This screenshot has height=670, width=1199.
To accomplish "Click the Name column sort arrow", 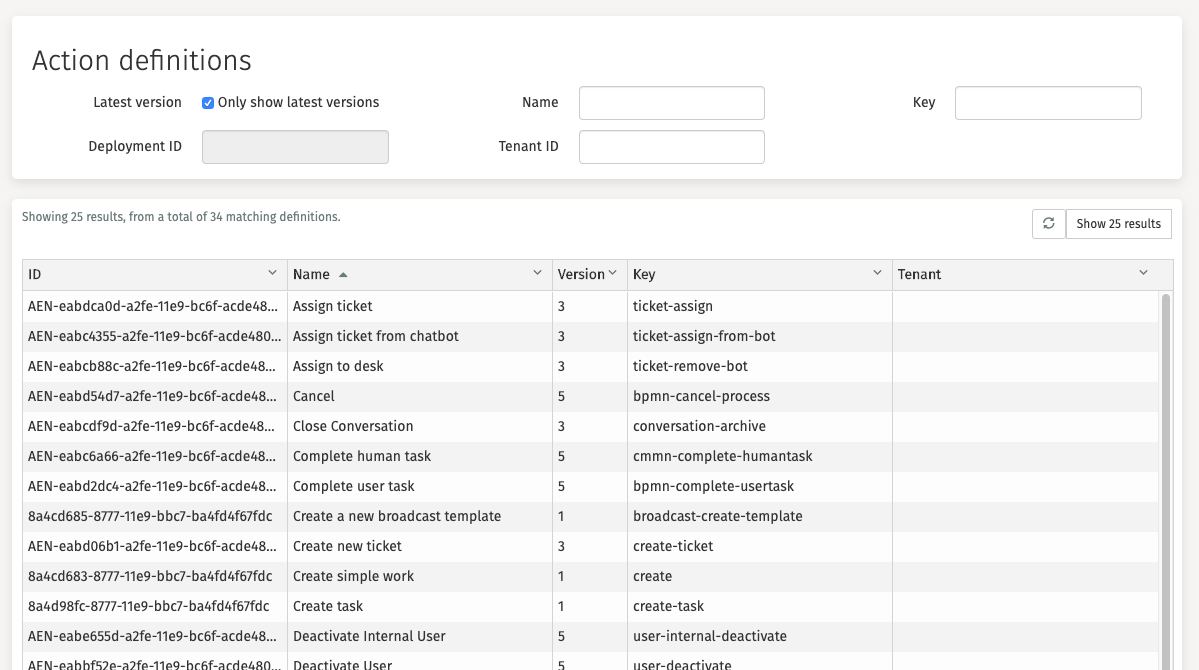I will (343, 275).
